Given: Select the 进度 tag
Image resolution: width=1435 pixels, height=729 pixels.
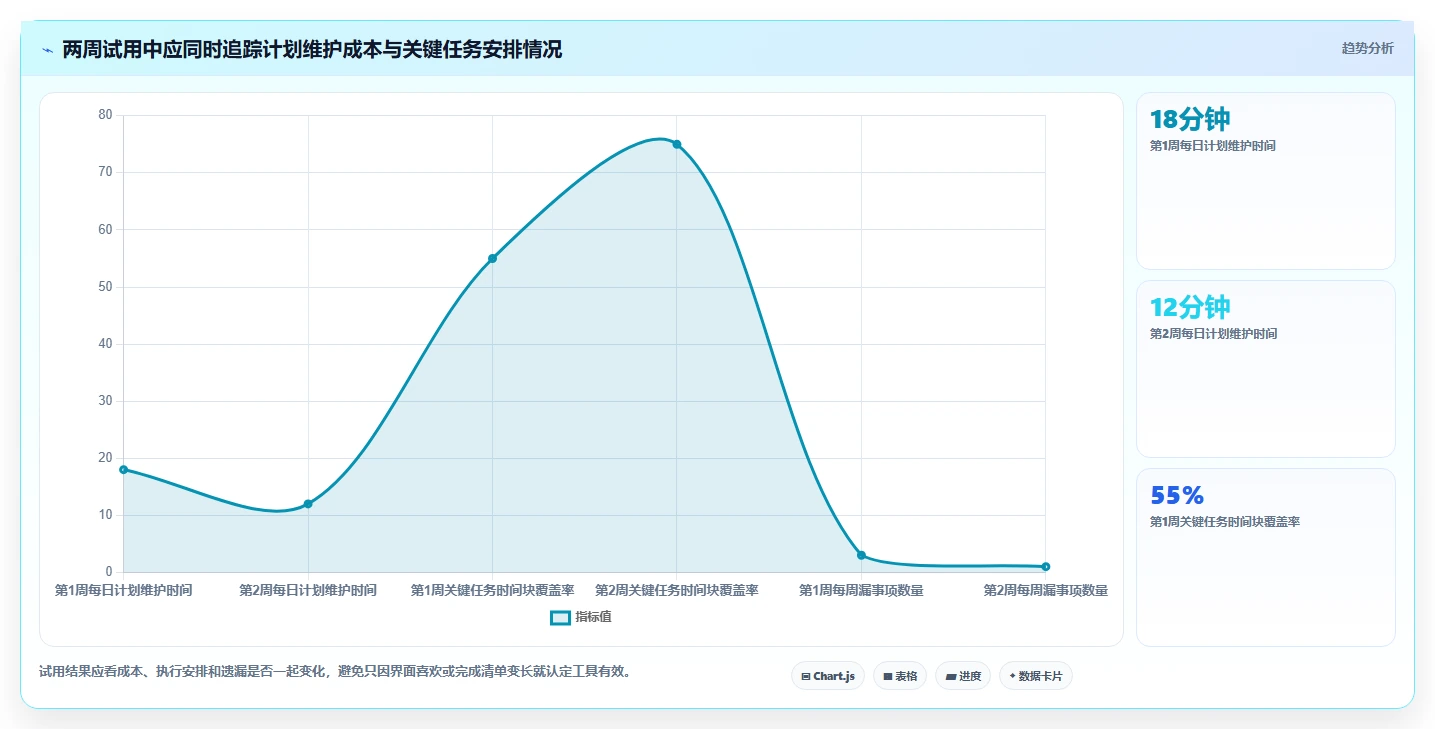Looking at the screenshot, I should [963, 676].
